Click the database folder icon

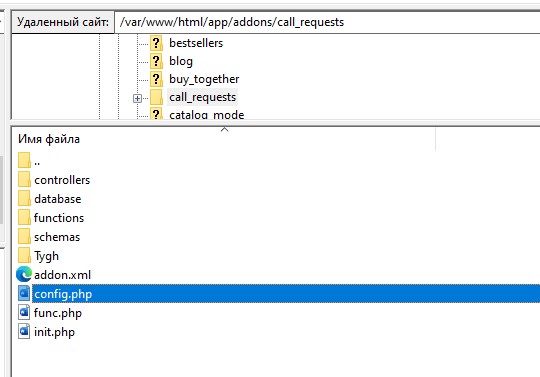pyautogui.click(x=24, y=198)
